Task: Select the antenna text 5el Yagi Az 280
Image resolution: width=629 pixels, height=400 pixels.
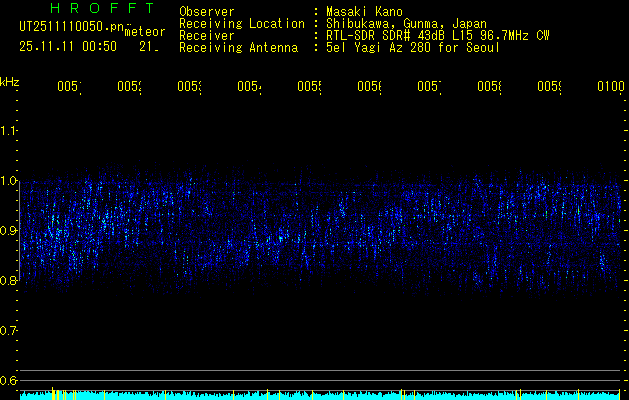Action: tap(379, 48)
